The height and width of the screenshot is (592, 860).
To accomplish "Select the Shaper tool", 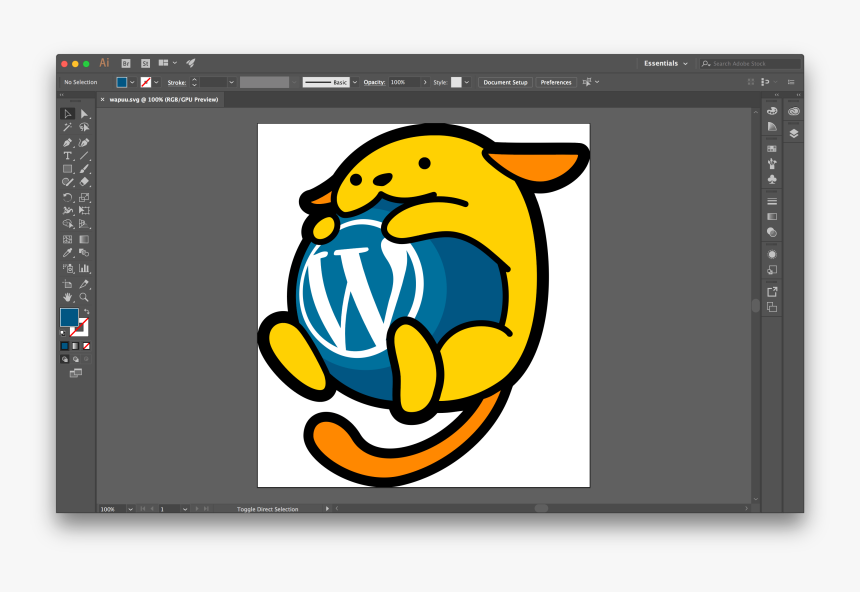I will (67, 182).
